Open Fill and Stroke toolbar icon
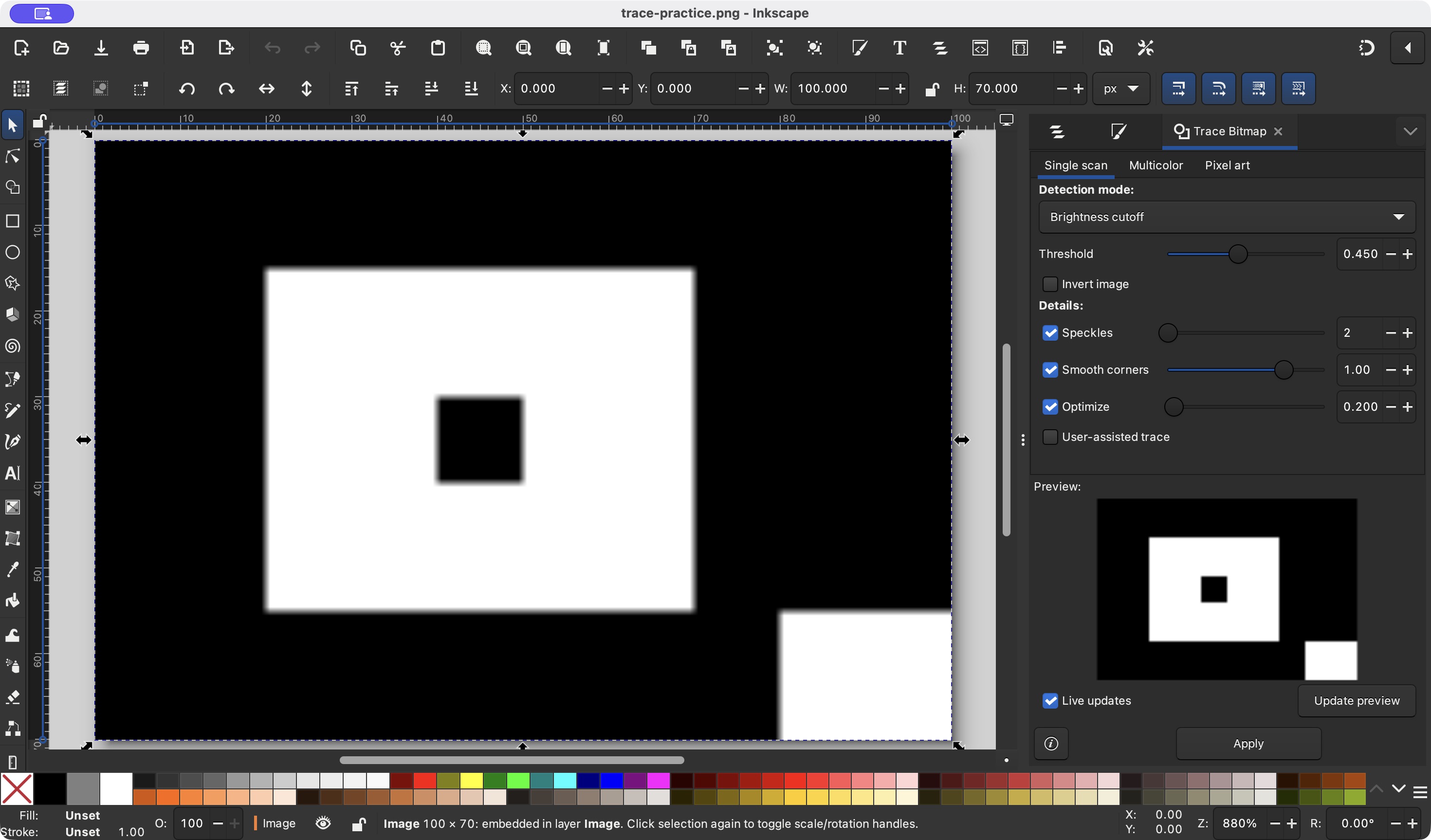The height and width of the screenshot is (840, 1431). [x=860, y=48]
